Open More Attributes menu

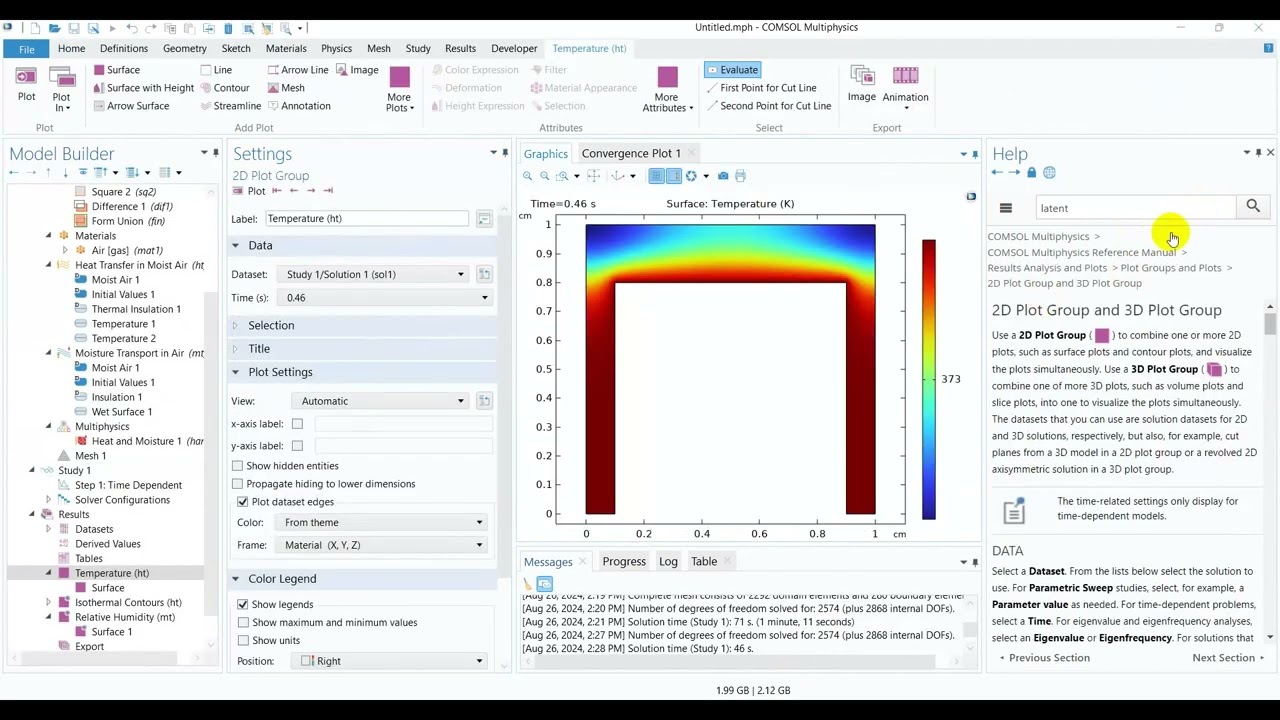(667, 90)
